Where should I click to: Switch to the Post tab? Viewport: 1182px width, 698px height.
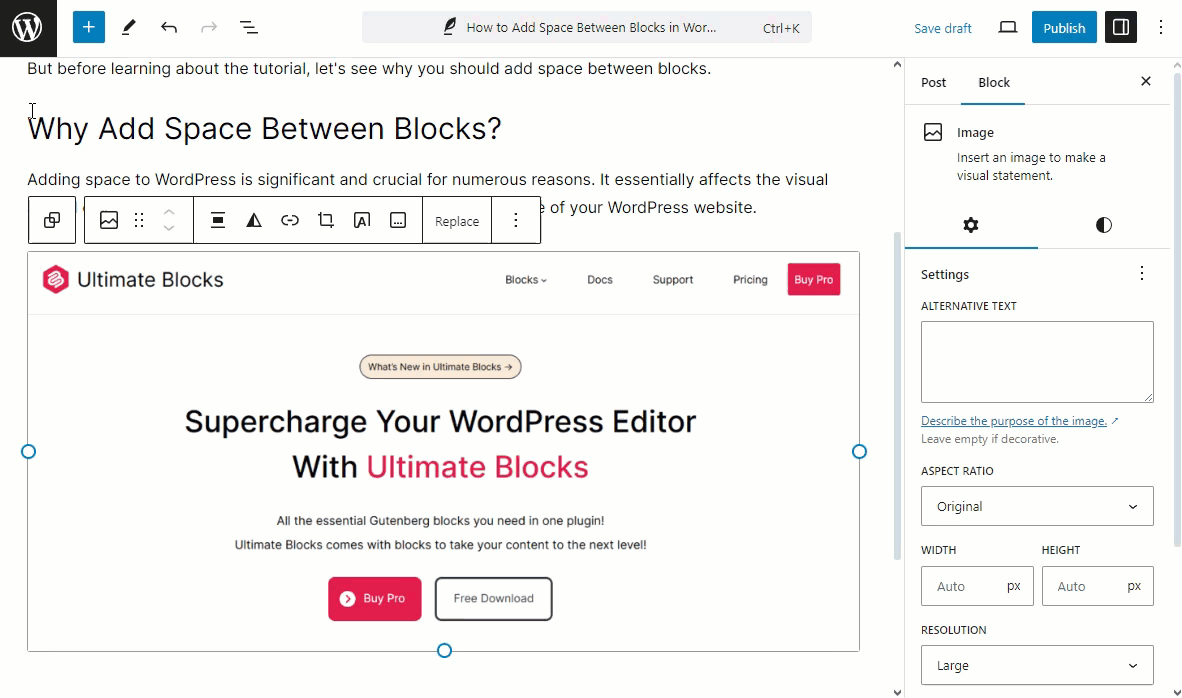[x=933, y=82]
